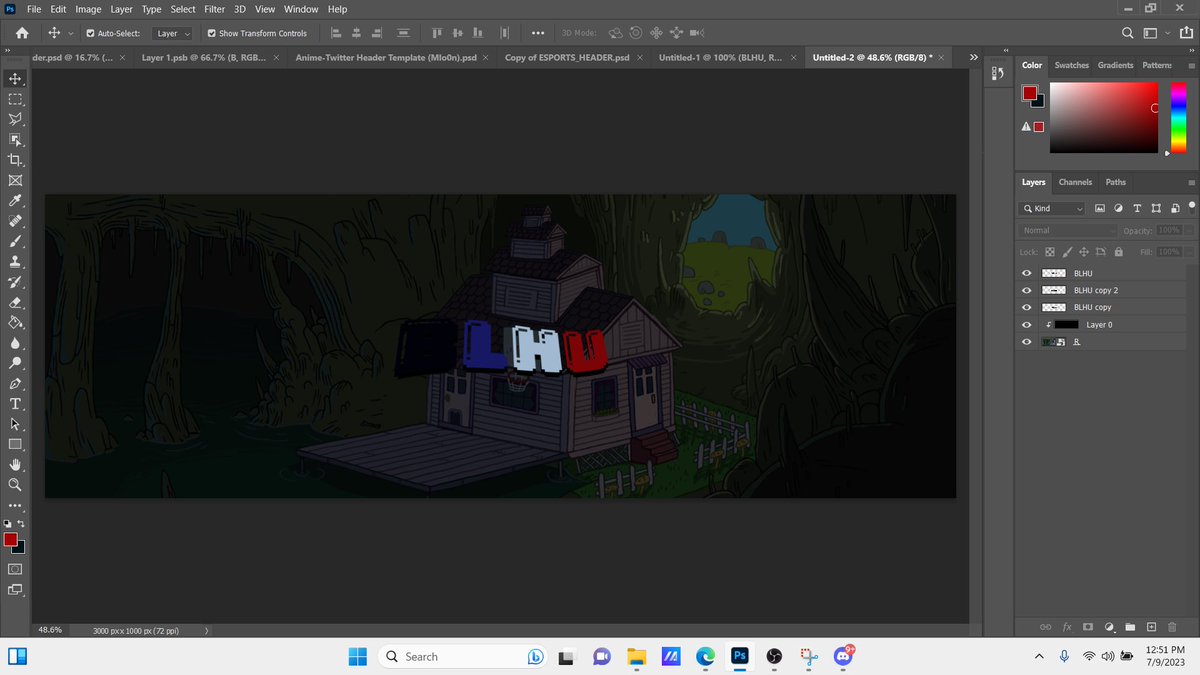
Task: Click the Share image icon
Action: tap(1185, 33)
